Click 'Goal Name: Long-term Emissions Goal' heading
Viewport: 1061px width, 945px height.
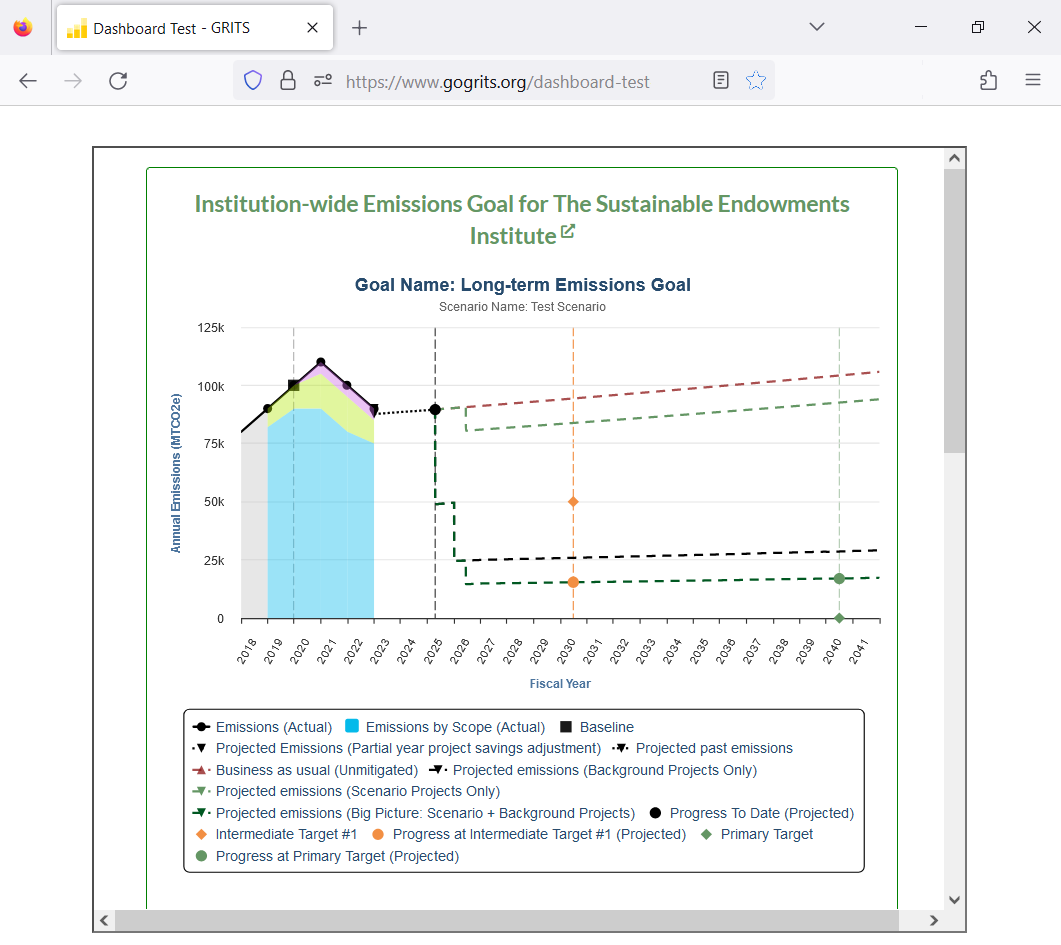coord(522,285)
